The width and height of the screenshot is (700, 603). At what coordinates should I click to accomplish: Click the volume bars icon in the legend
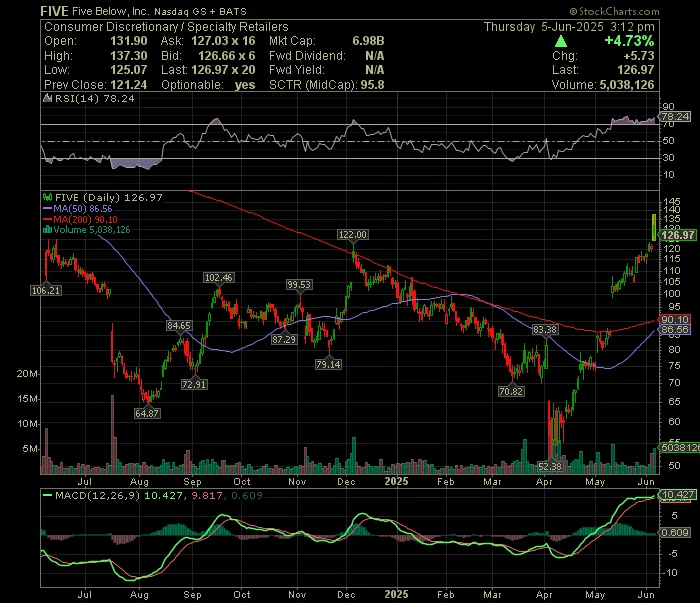[47, 230]
